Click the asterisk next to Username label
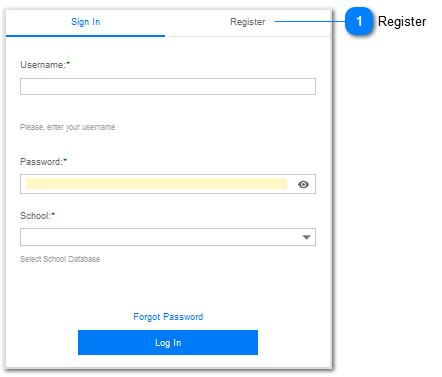The image size is (442, 377). pyautogui.click(x=68, y=63)
